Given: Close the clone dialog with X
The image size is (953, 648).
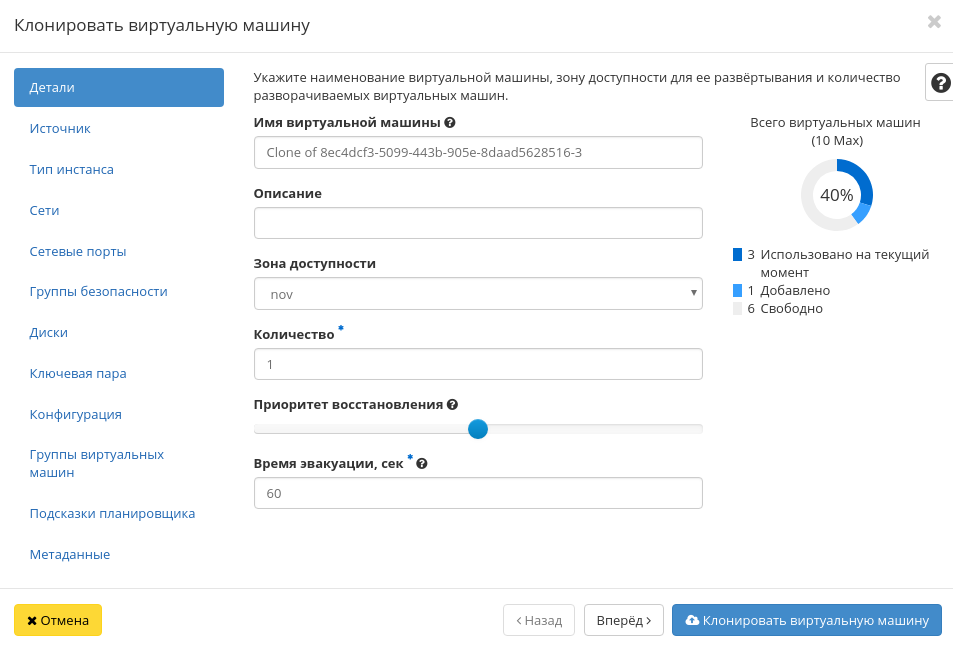Looking at the screenshot, I should click(x=934, y=22).
